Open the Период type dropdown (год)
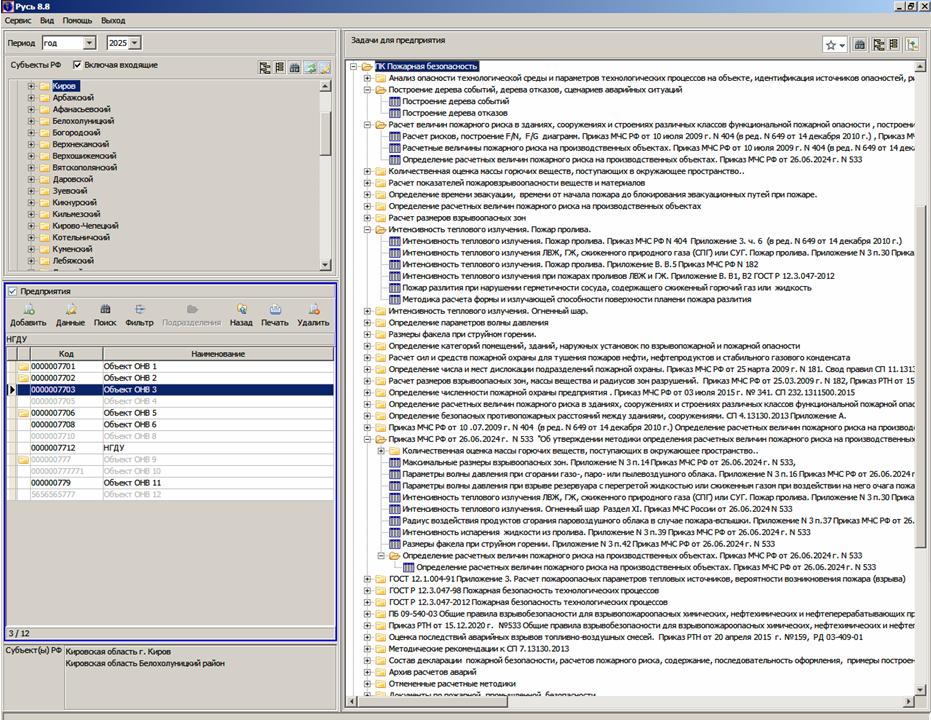This screenshot has width=931, height=720. click(x=89, y=43)
